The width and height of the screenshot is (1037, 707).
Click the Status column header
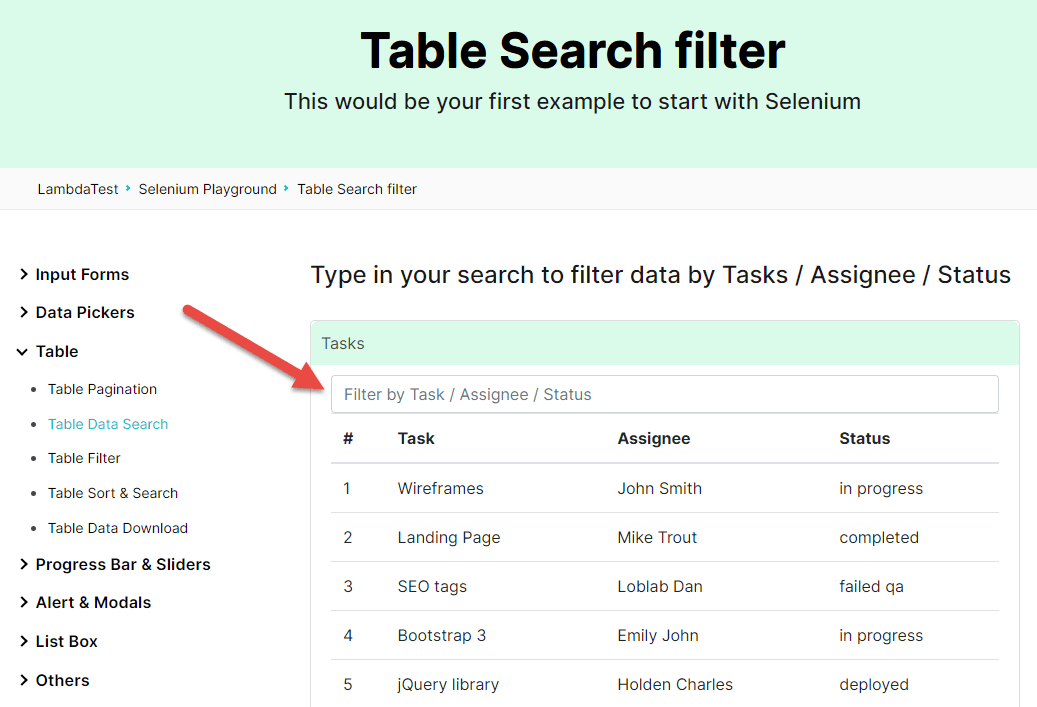tap(864, 438)
